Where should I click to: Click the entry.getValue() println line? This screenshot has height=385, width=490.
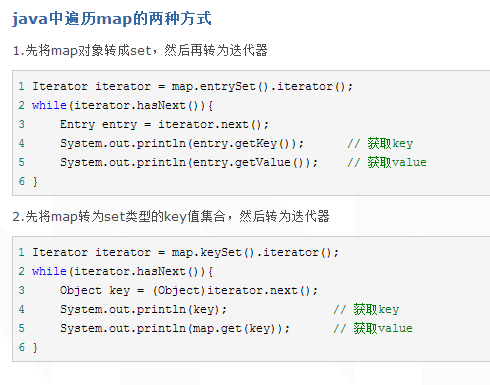click(189, 163)
